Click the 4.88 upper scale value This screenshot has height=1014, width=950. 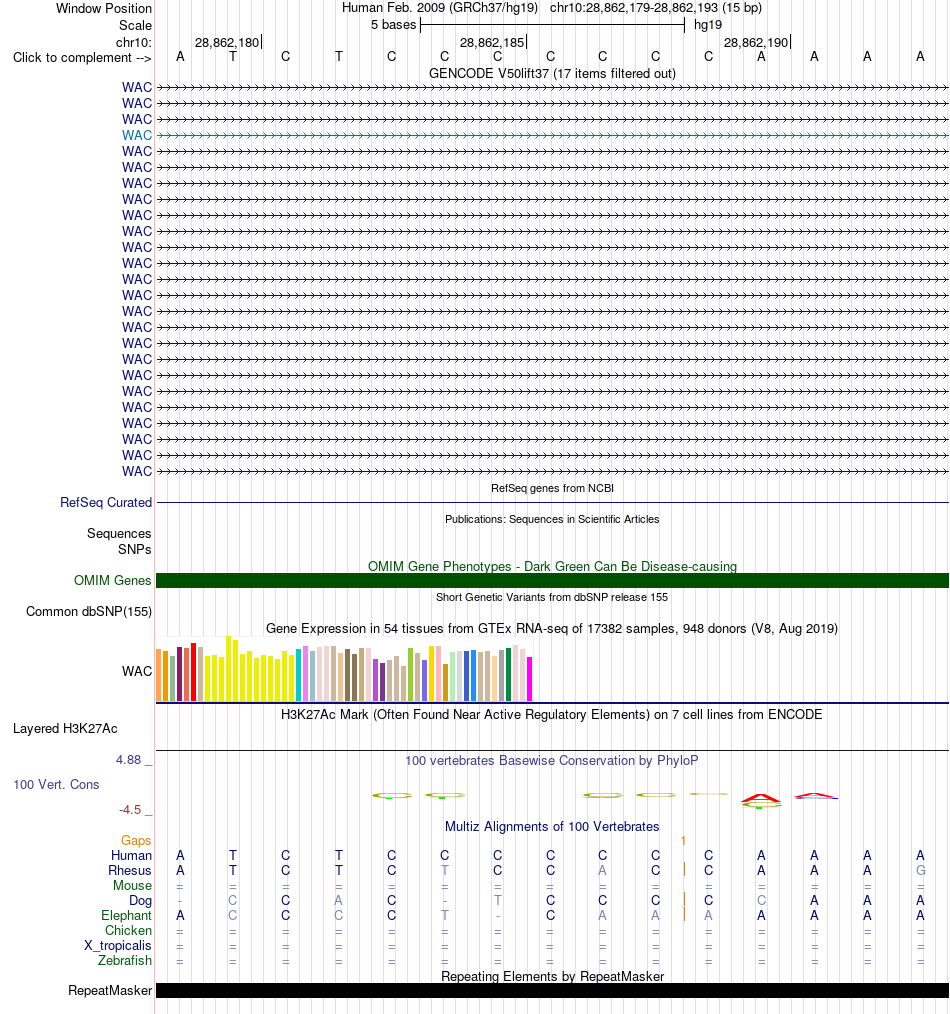128,760
